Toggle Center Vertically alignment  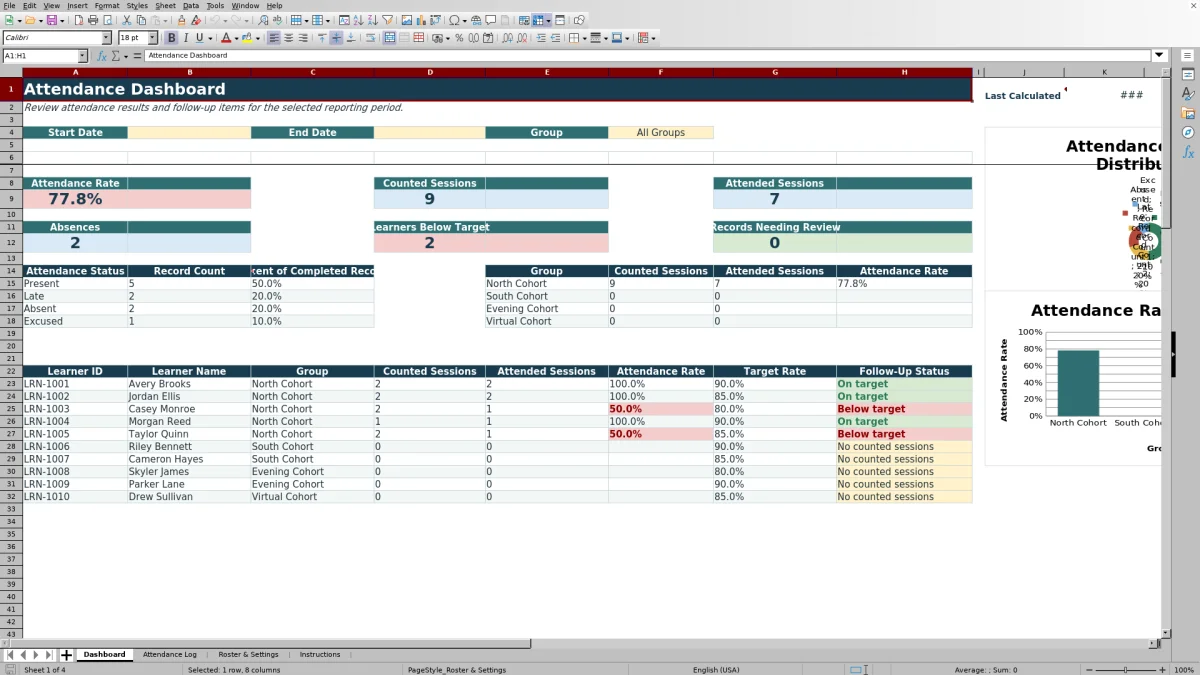[336, 38]
